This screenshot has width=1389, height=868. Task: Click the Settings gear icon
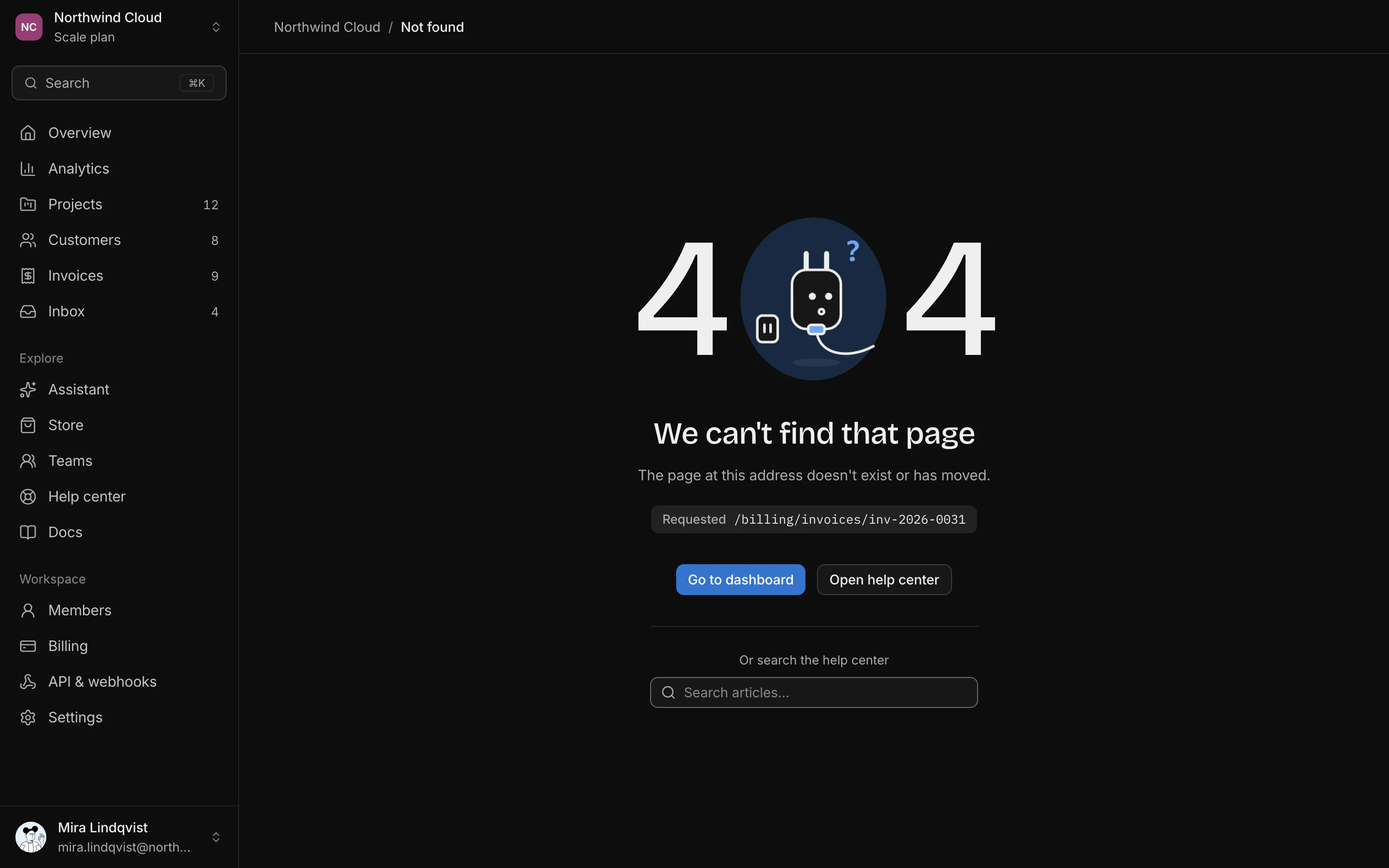(x=27, y=717)
